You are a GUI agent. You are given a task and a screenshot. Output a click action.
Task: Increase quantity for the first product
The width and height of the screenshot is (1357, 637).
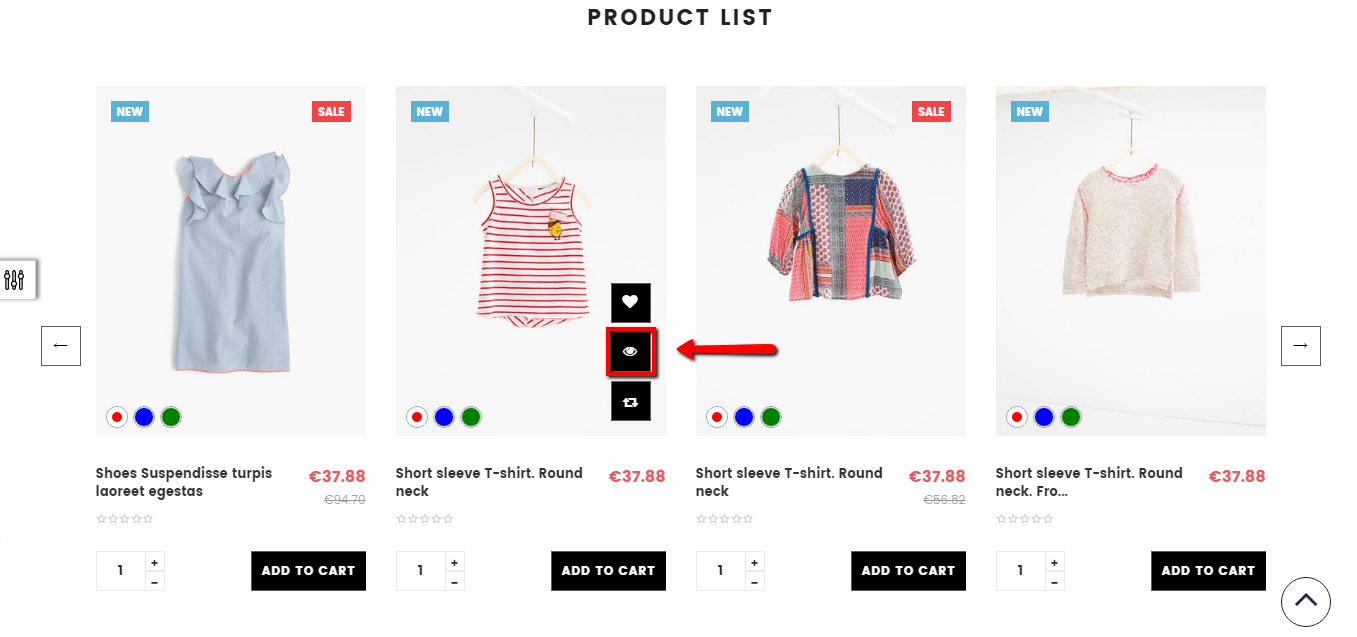coord(155,562)
